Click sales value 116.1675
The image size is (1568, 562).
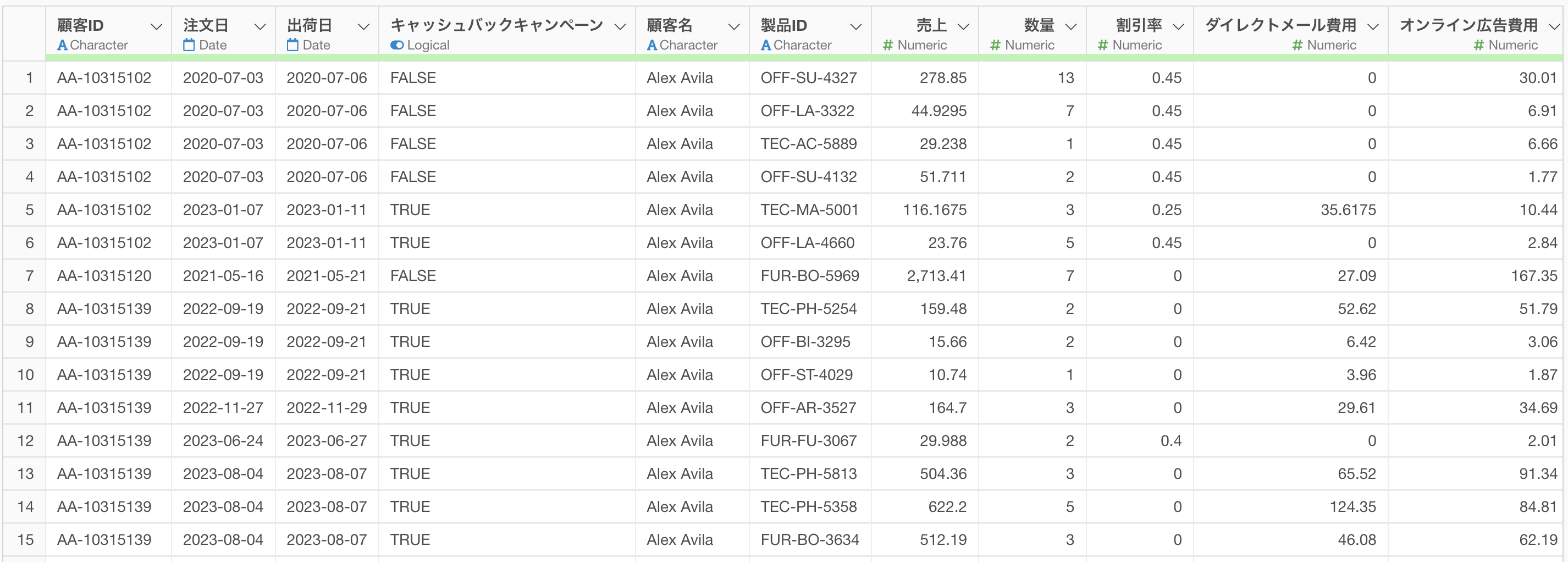[x=934, y=210]
